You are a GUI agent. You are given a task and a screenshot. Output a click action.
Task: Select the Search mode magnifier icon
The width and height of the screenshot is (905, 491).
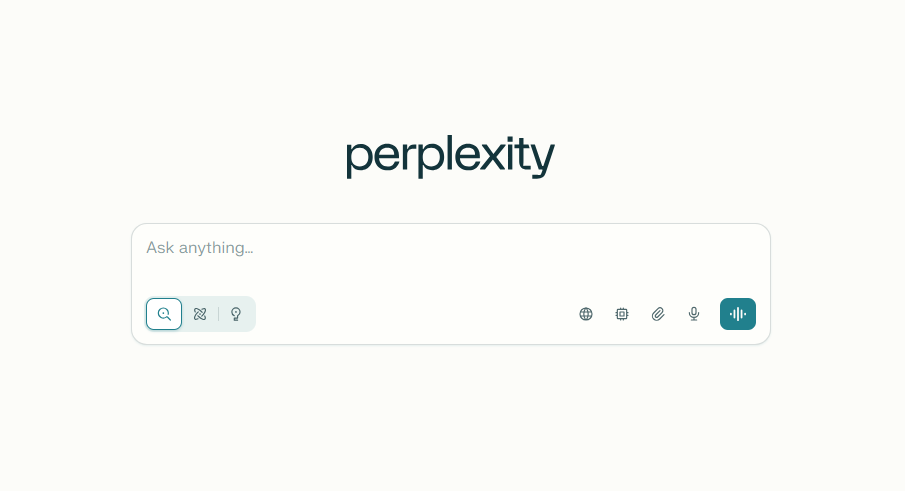(164, 314)
